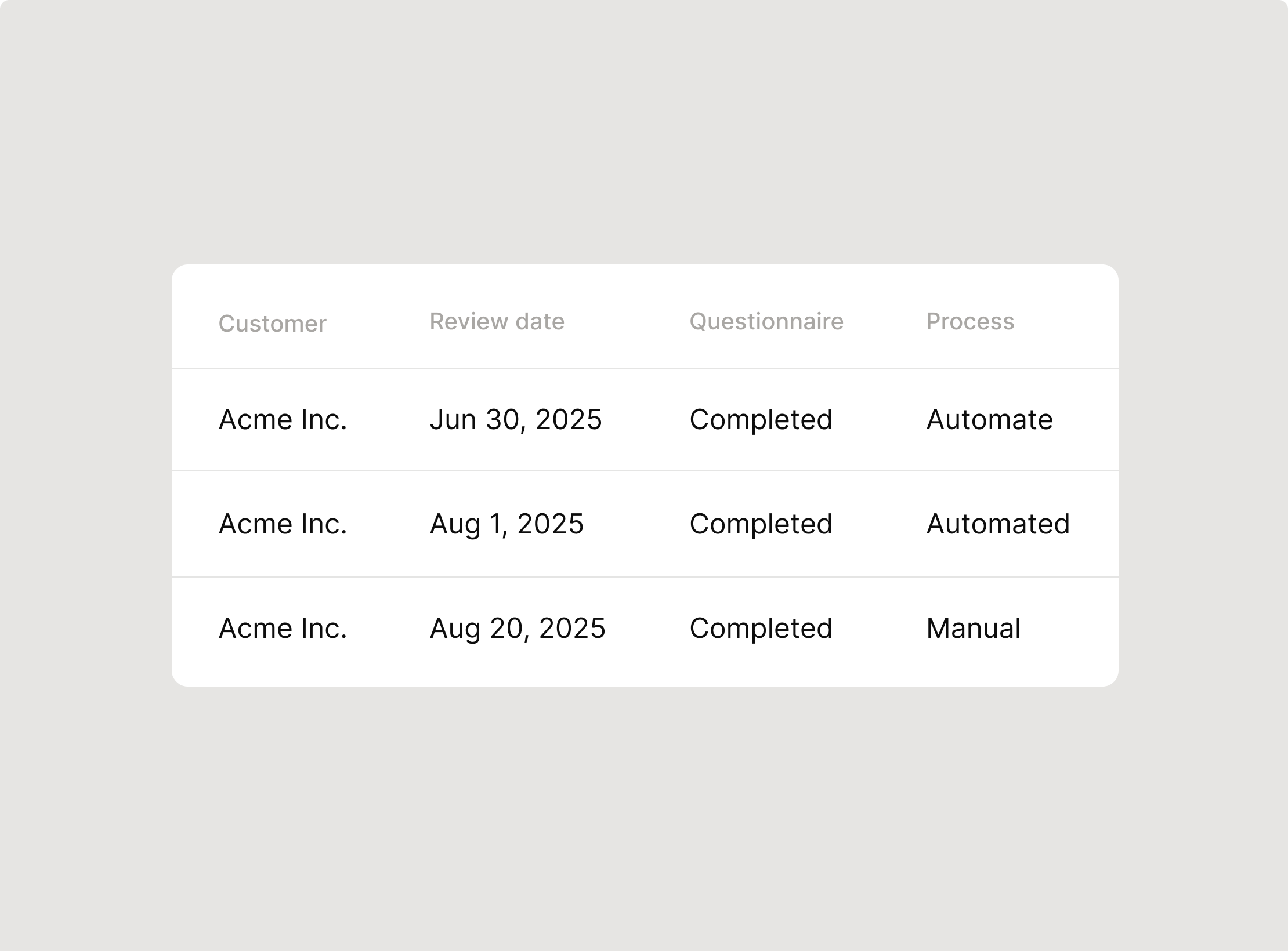Click Inc. in the last table row
The height and width of the screenshot is (951, 1288).
[324, 628]
